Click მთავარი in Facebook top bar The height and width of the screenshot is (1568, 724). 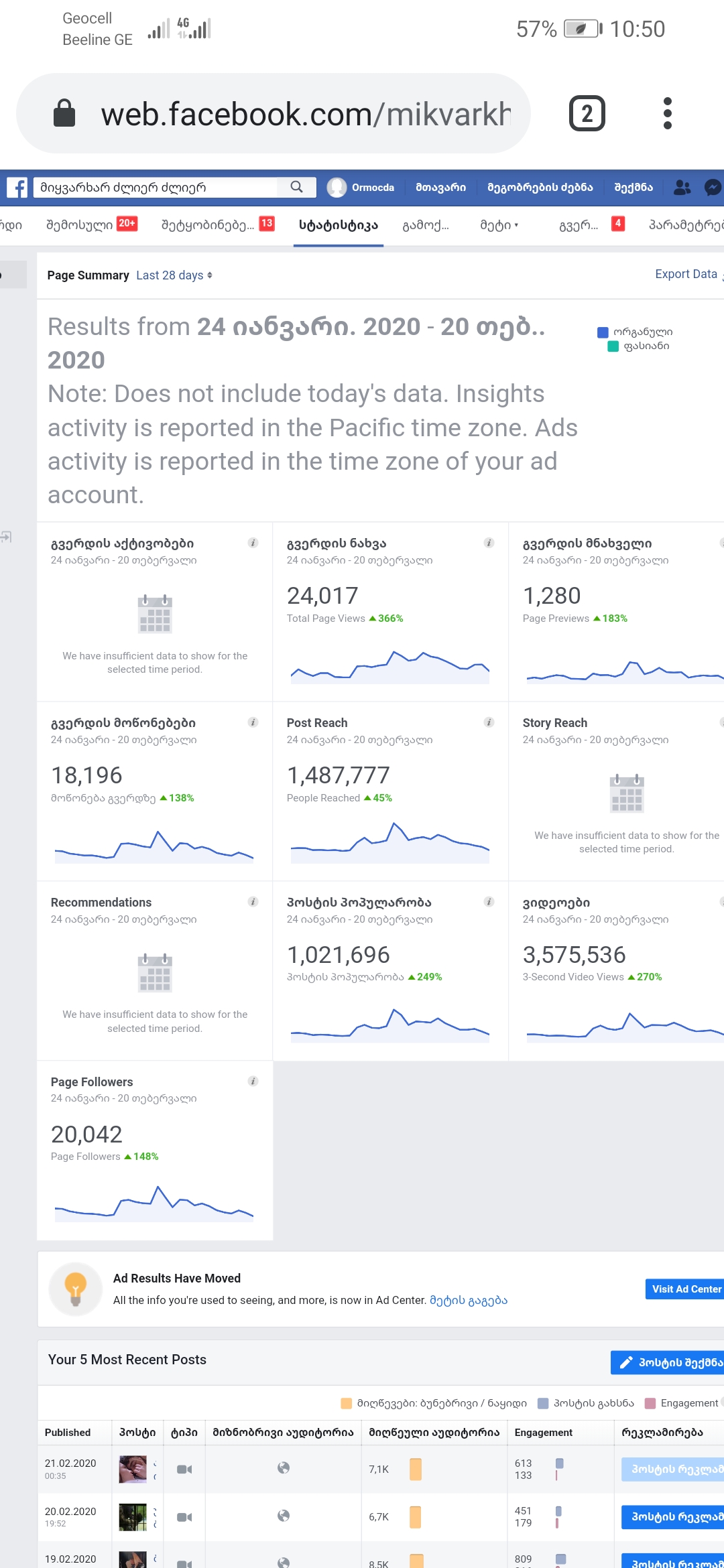click(440, 188)
